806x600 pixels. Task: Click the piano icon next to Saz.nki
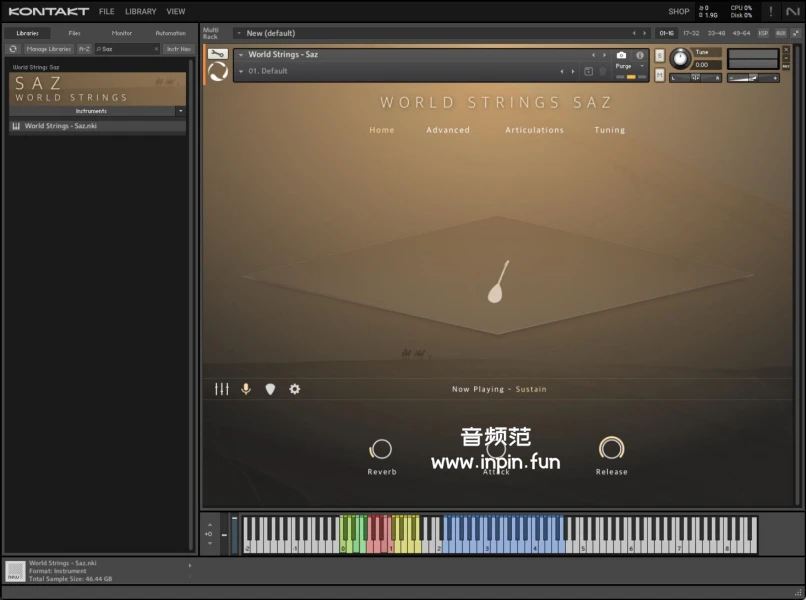pos(16,126)
